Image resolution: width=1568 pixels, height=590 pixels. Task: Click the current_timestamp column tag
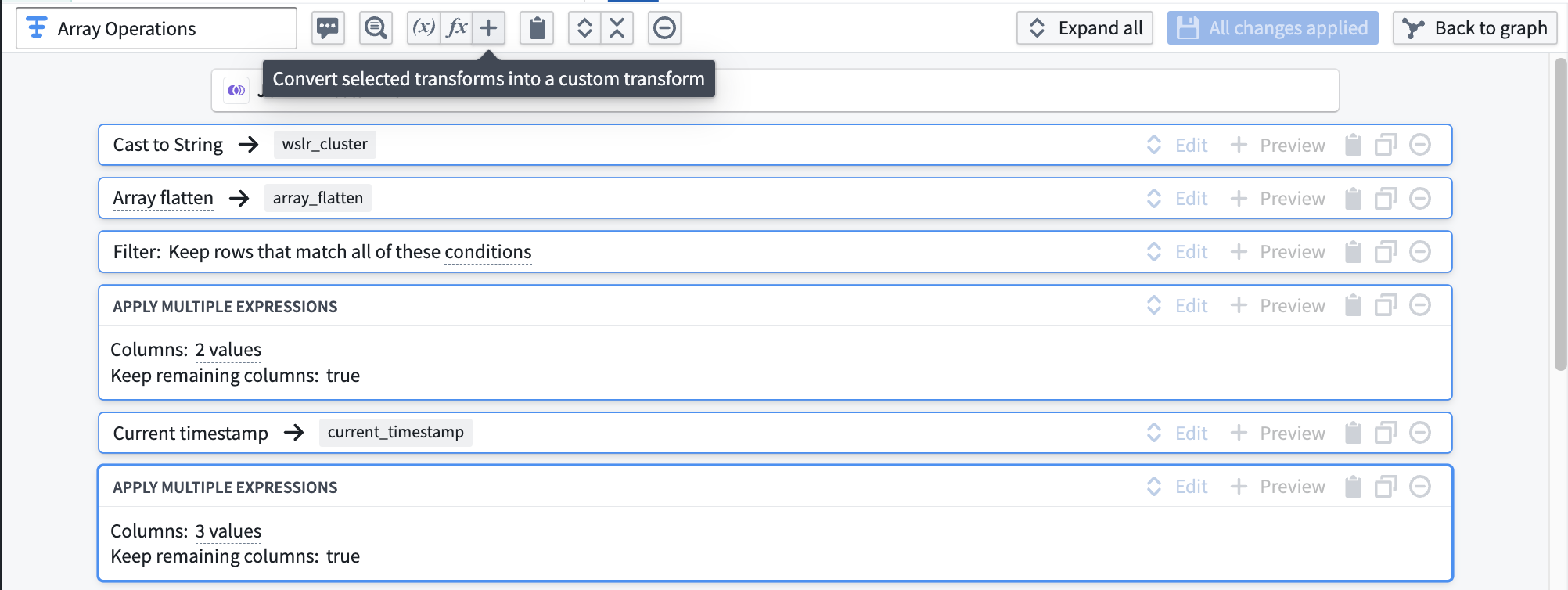(396, 433)
